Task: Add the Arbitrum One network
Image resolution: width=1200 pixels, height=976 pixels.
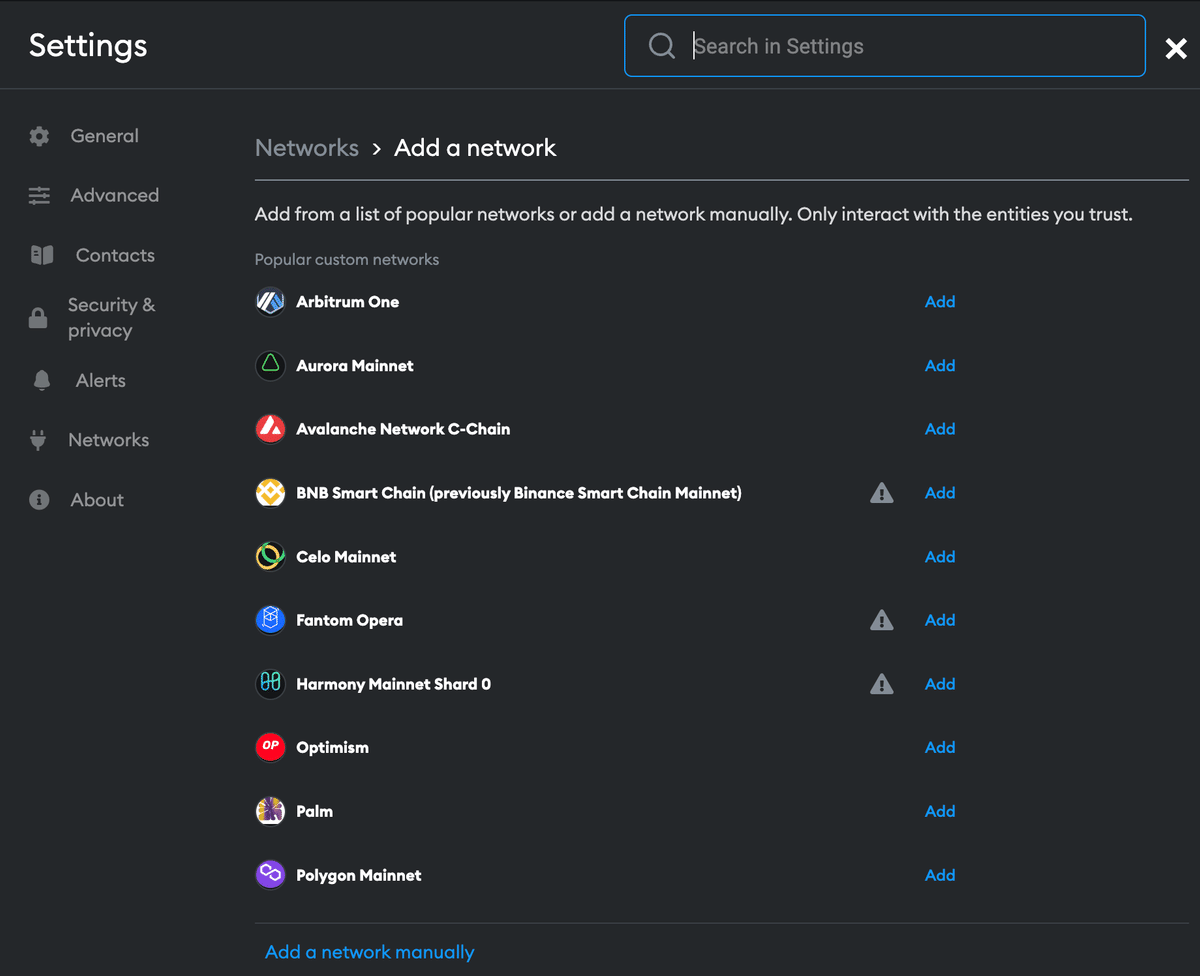Action: pyautogui.click(x=940, y=302)
